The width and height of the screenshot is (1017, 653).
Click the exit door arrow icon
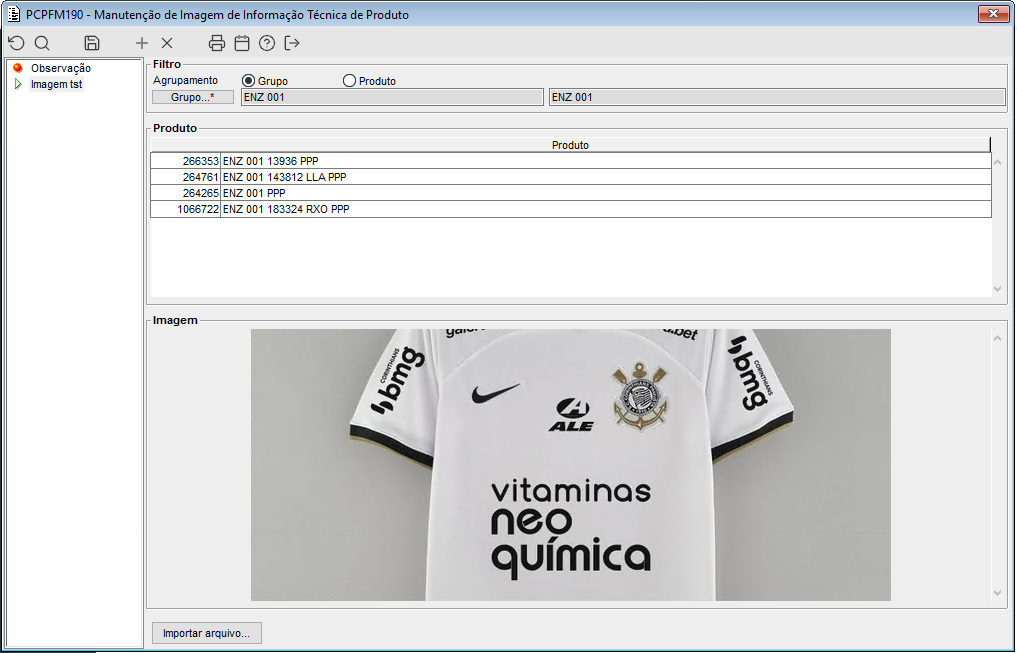[x=292, y=43]
